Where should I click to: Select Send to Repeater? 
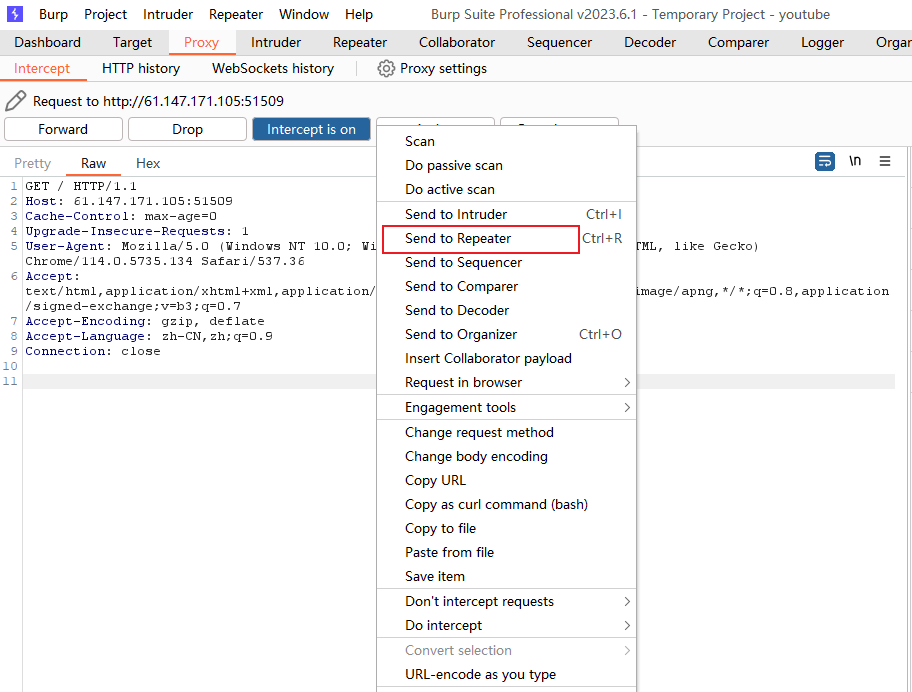(506, 238)
